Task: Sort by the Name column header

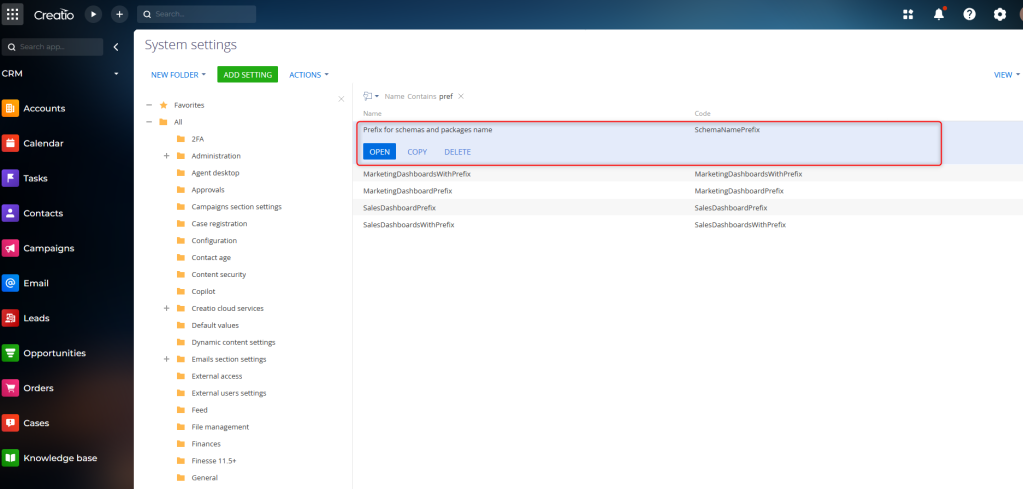Action: point(372,113)
